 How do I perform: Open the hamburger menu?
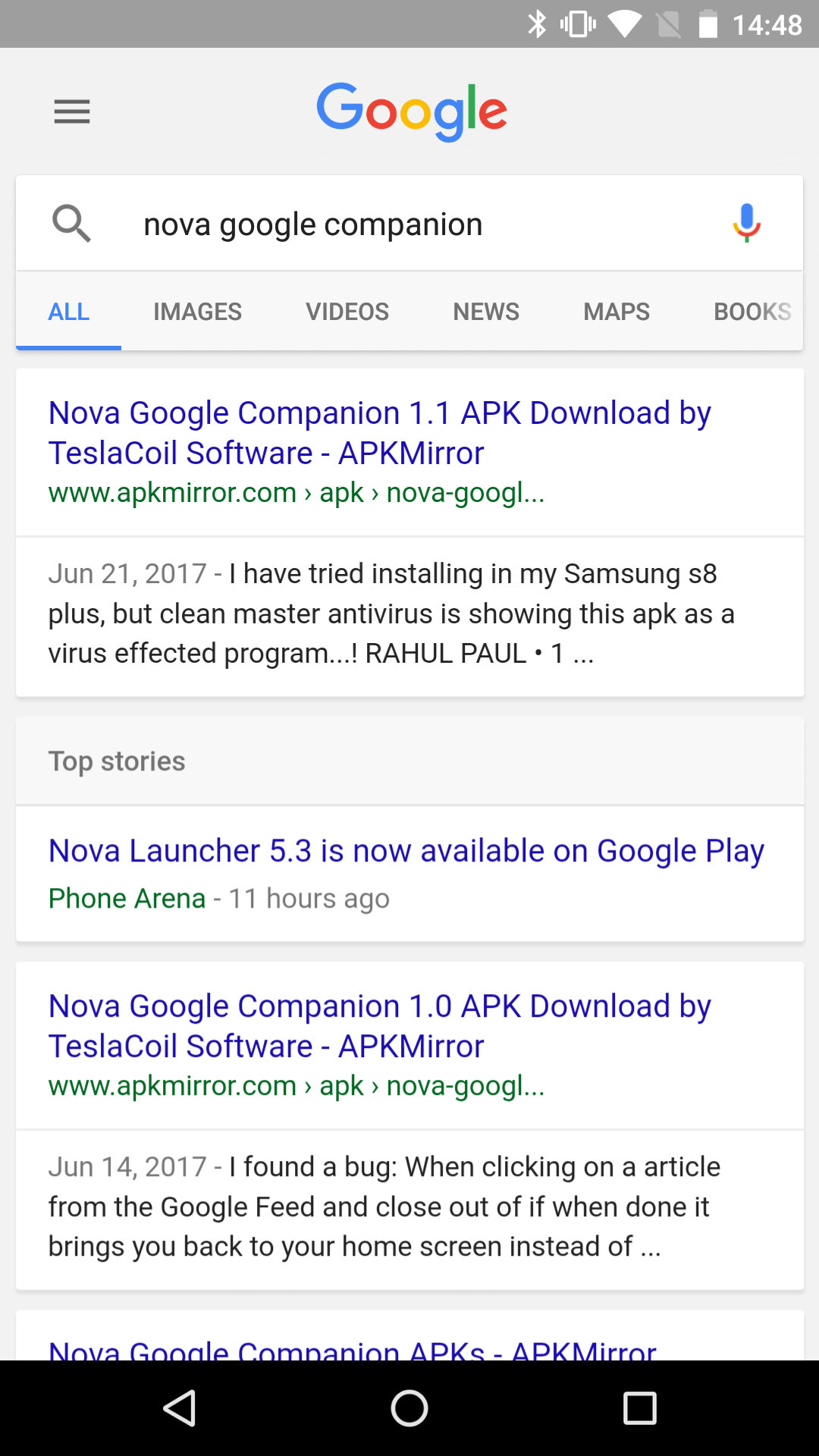click(72, 111)
